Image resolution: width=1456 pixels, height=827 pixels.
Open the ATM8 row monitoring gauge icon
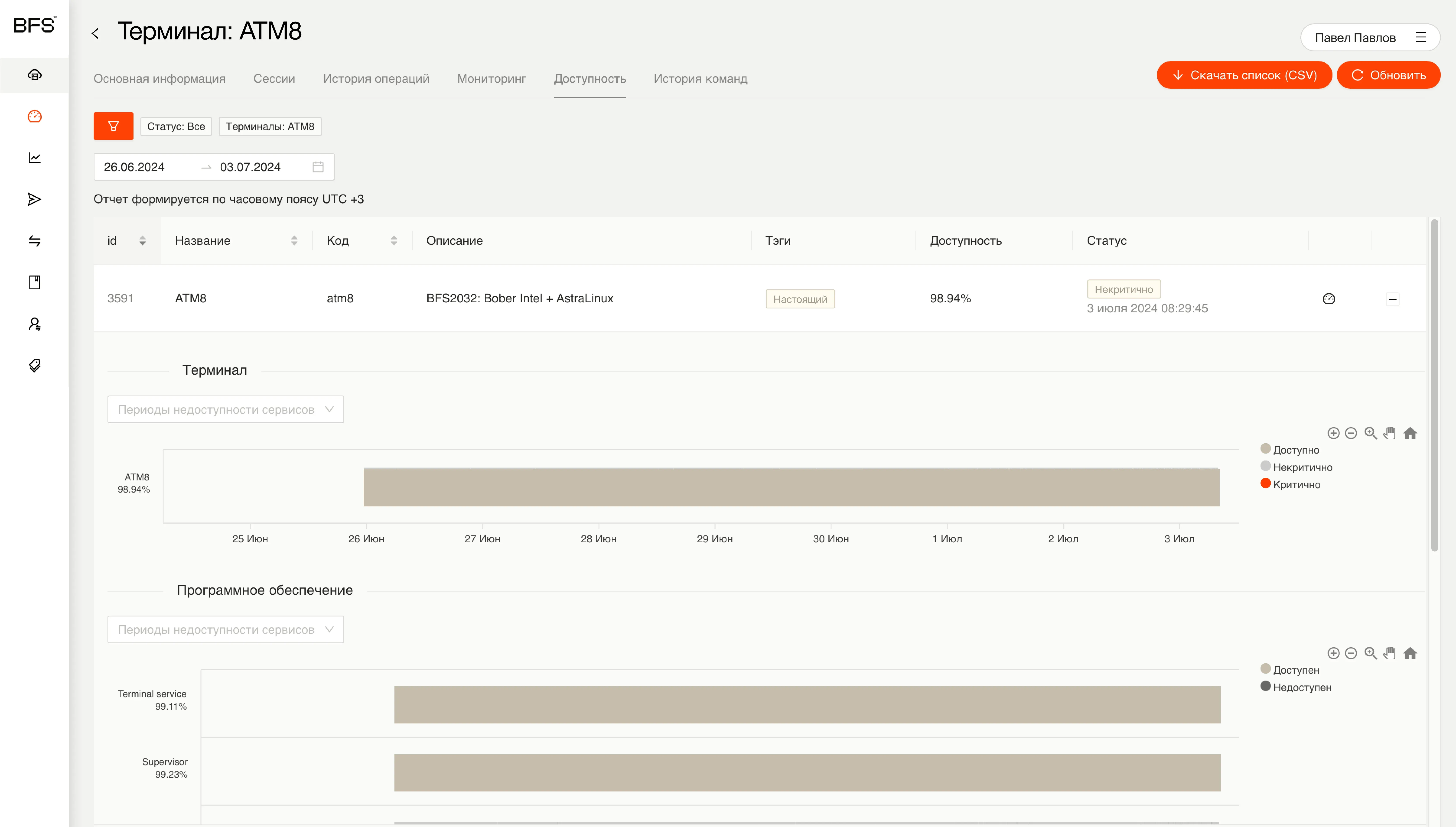[x=1329, y=299]
